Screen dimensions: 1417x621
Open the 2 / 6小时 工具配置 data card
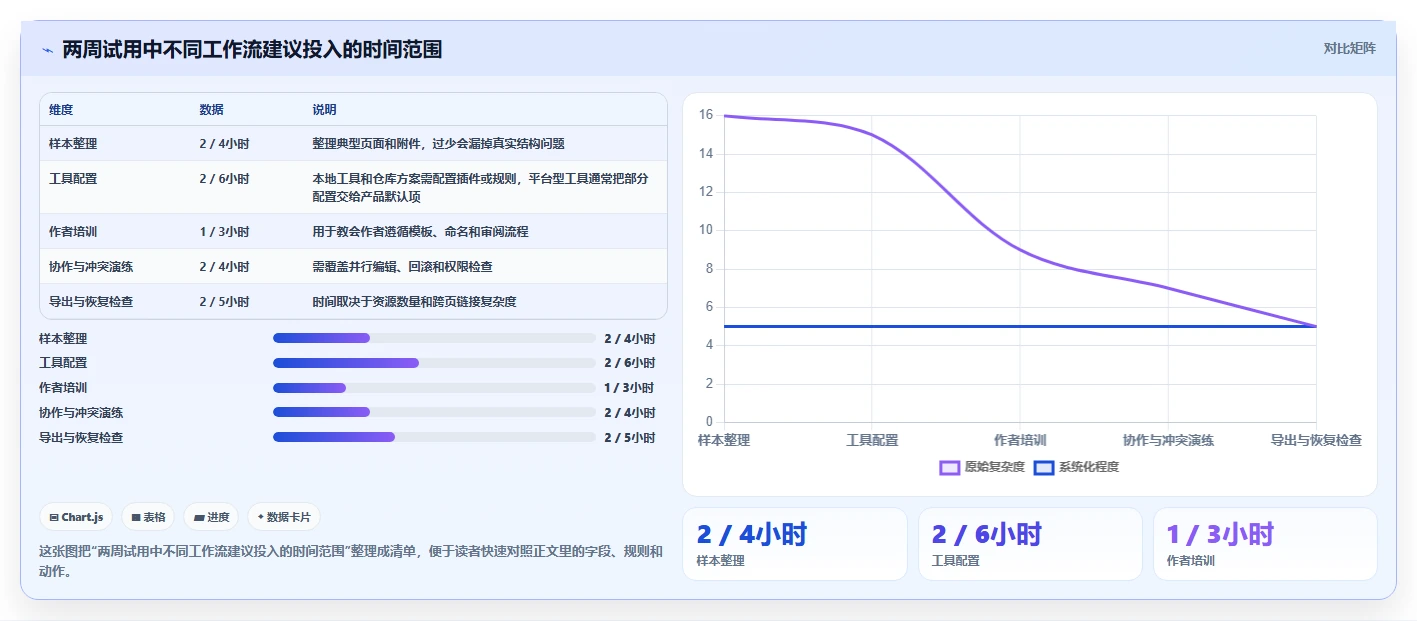1030,544
